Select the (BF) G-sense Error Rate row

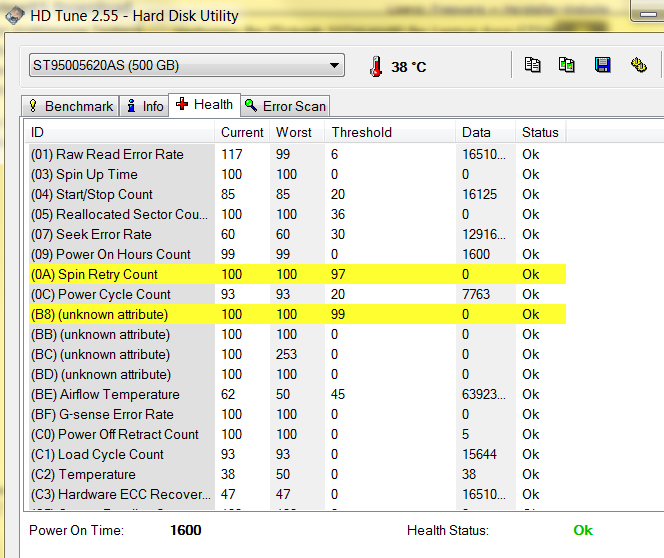coord(298,414)
